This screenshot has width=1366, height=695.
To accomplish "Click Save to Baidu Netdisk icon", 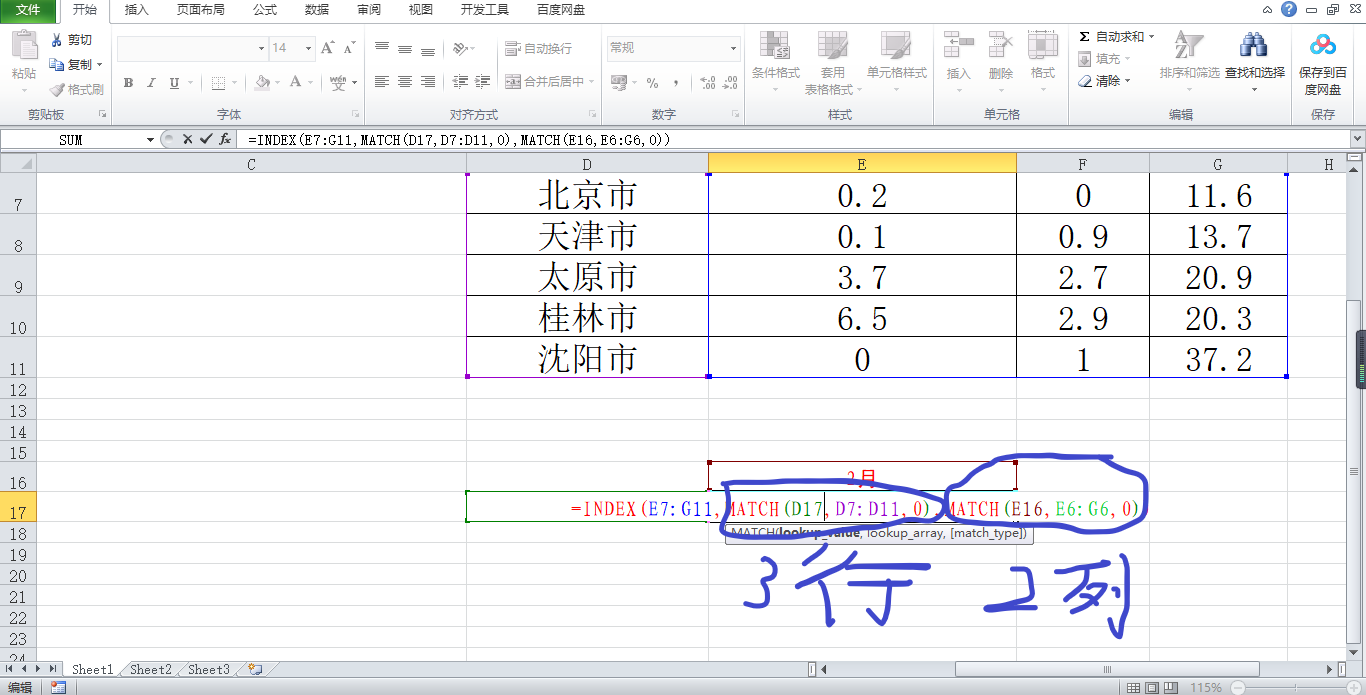I will coord(1323,46).
